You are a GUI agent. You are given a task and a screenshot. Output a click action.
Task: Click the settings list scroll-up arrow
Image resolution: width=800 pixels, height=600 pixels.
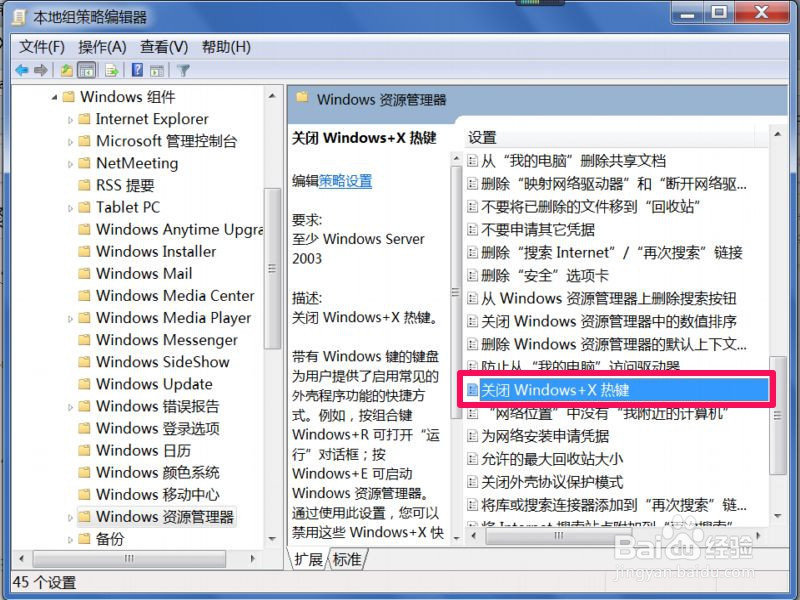[x=778, y=134]
